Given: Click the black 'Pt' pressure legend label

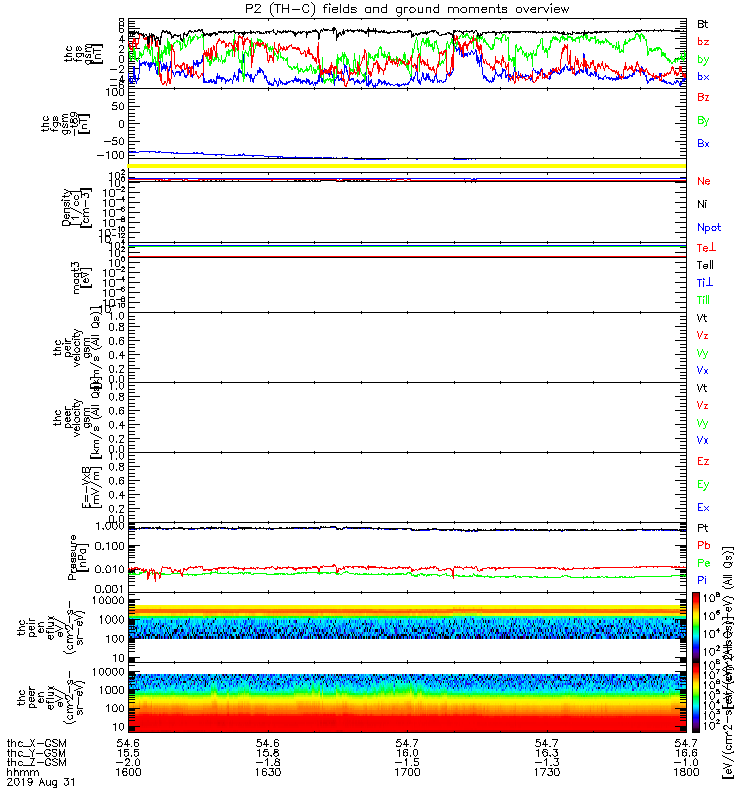Looking at the screenshot, I should pyautogui.click(x=703, y=528).
